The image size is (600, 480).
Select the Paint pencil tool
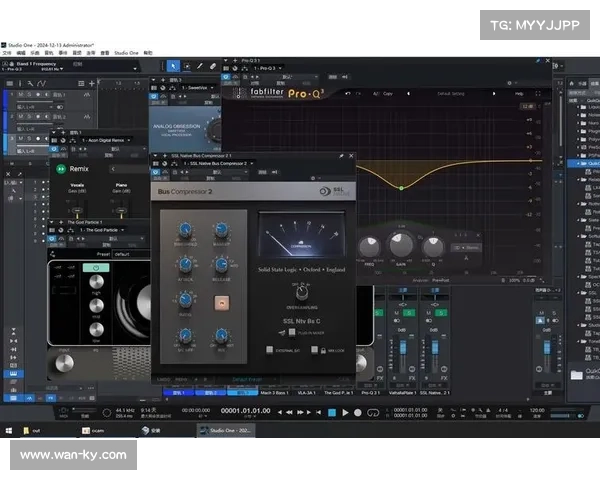(200, 66)
